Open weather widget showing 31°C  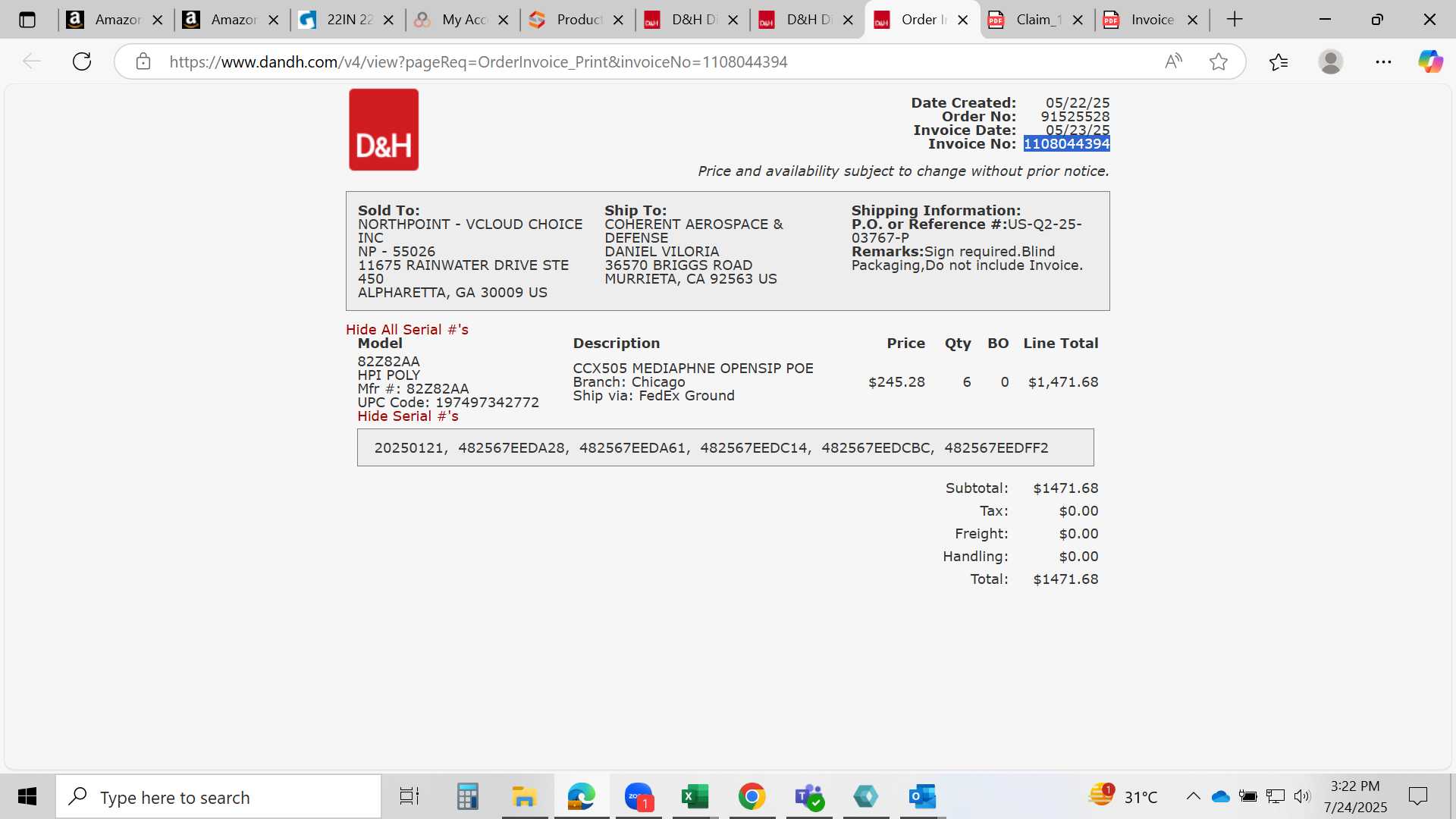point(1123,796)
